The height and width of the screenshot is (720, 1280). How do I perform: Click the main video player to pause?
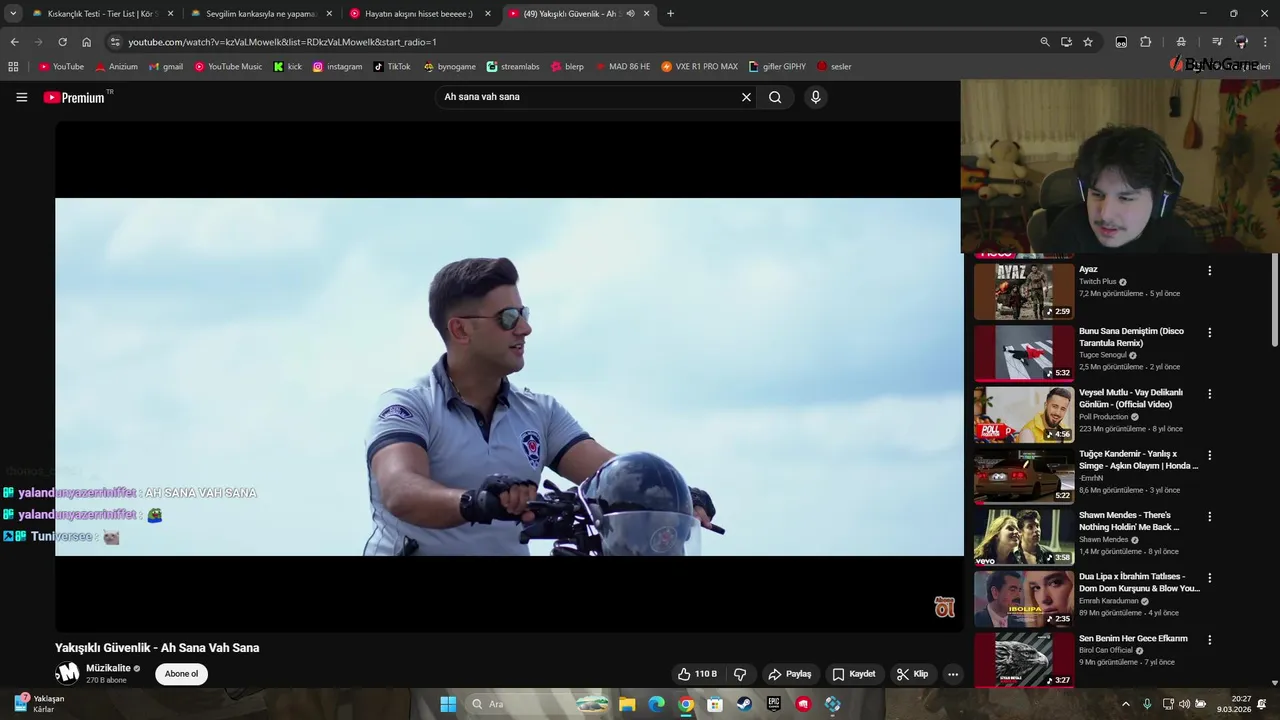click(x=508, y=376)
